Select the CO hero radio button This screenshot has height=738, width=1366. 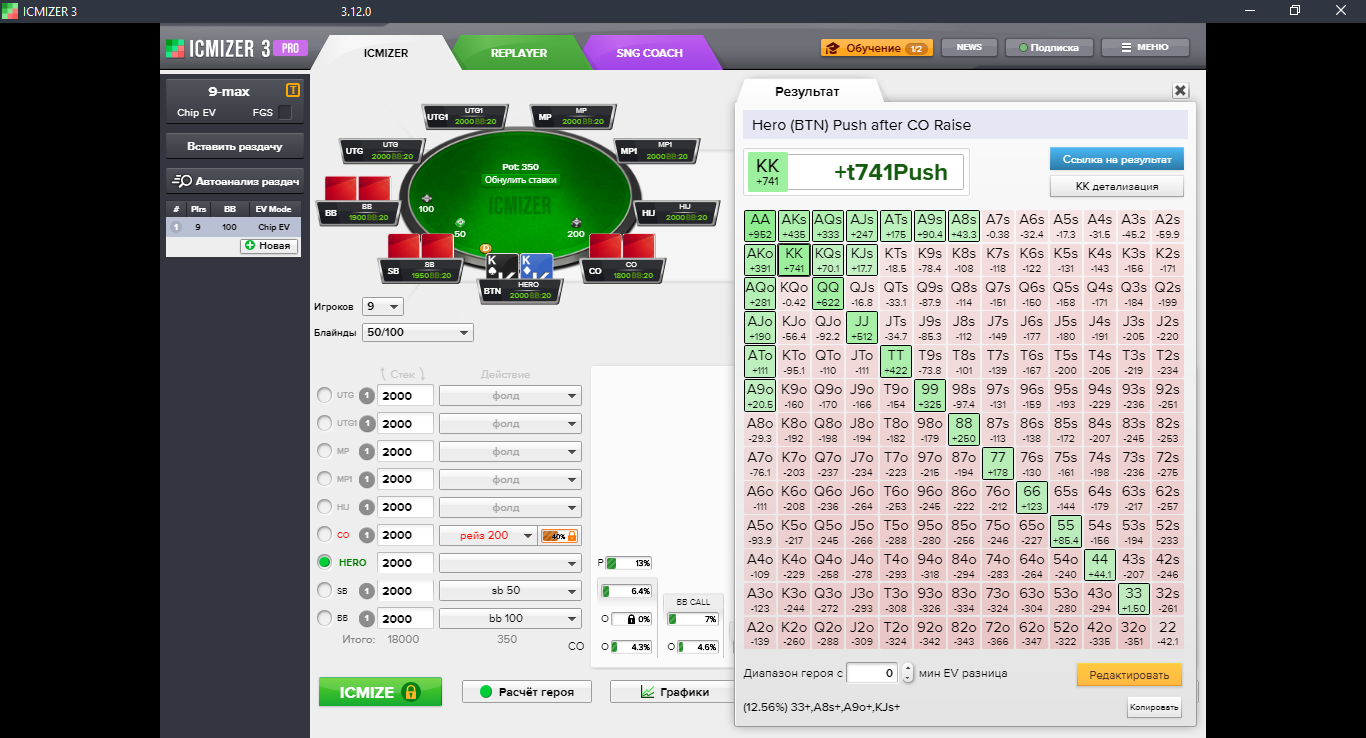click(325, 535)
